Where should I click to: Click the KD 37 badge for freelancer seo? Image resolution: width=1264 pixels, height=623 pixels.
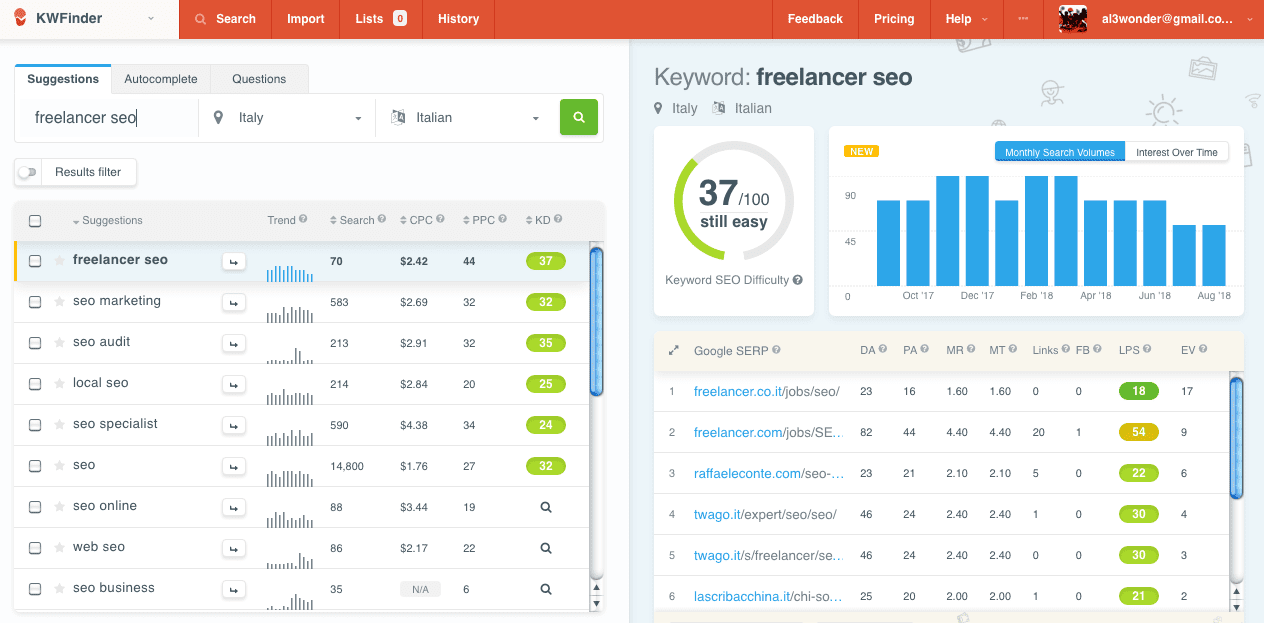click(546, 261)
